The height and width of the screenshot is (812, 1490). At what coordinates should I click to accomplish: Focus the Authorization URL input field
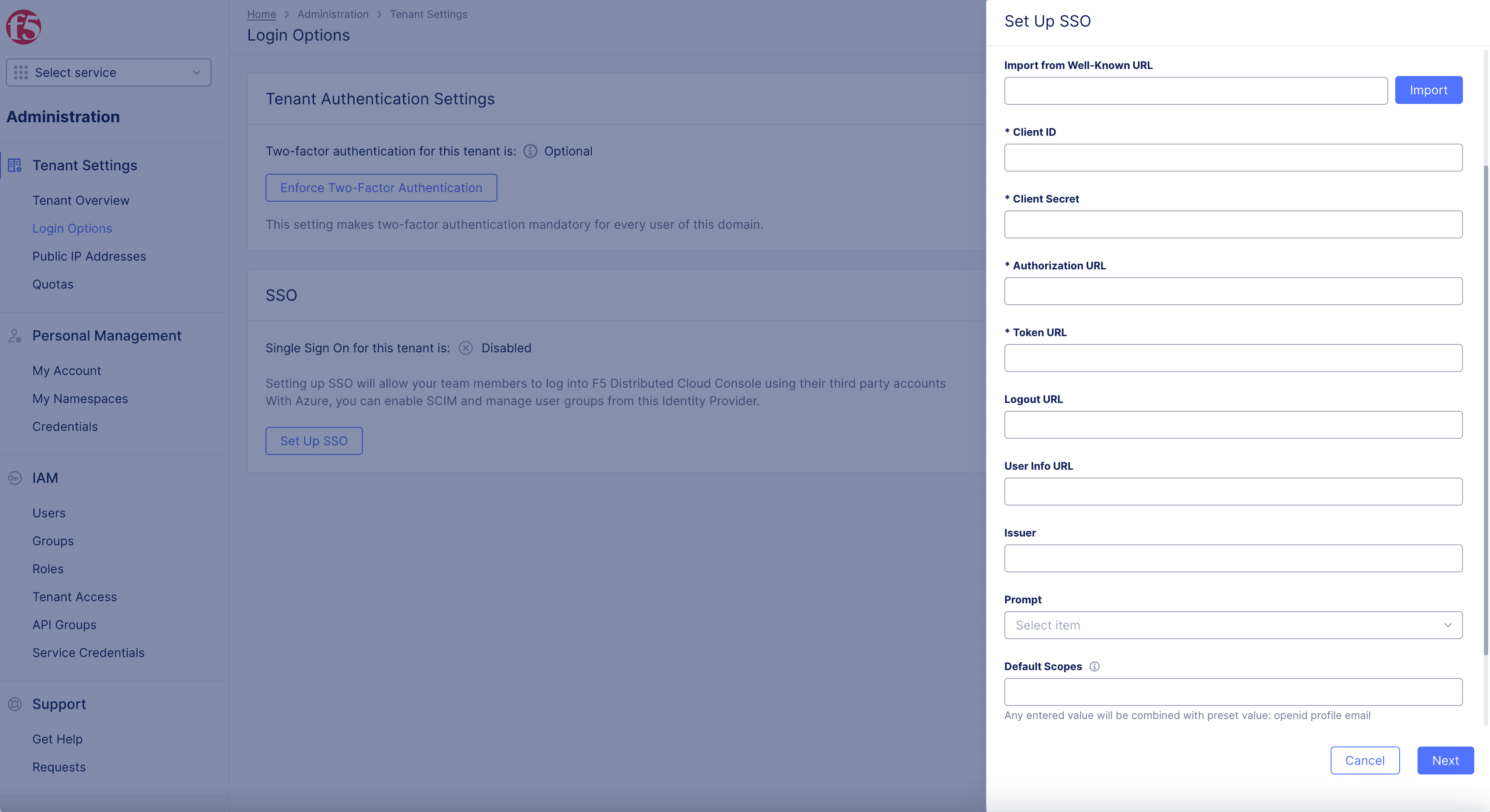pos(1233,291)
